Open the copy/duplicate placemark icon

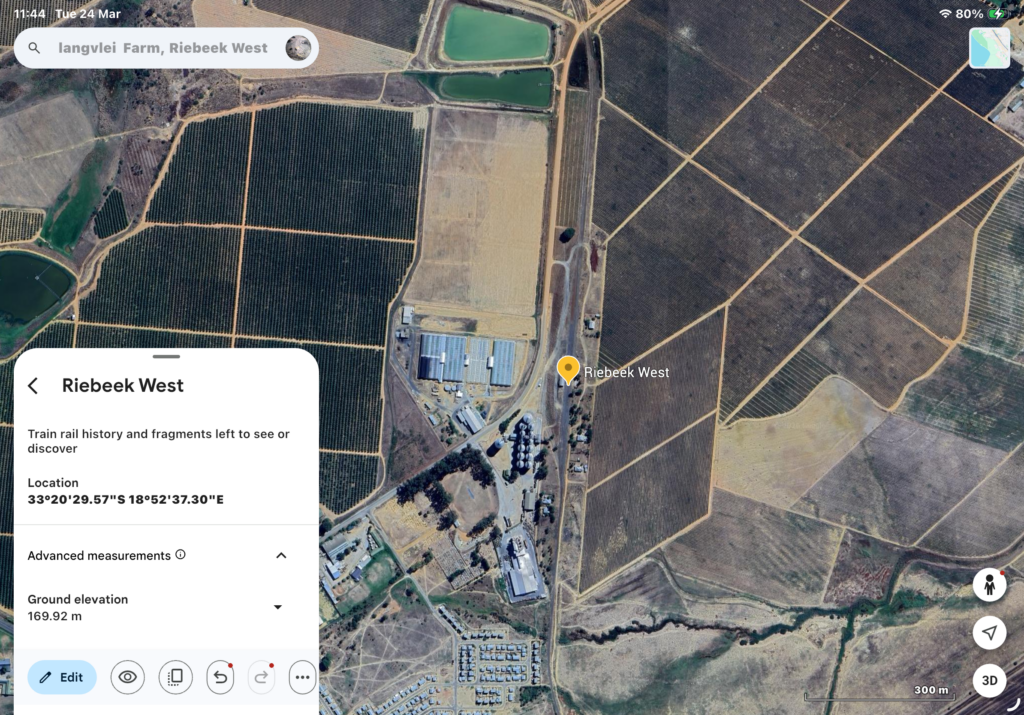point(175,677)
